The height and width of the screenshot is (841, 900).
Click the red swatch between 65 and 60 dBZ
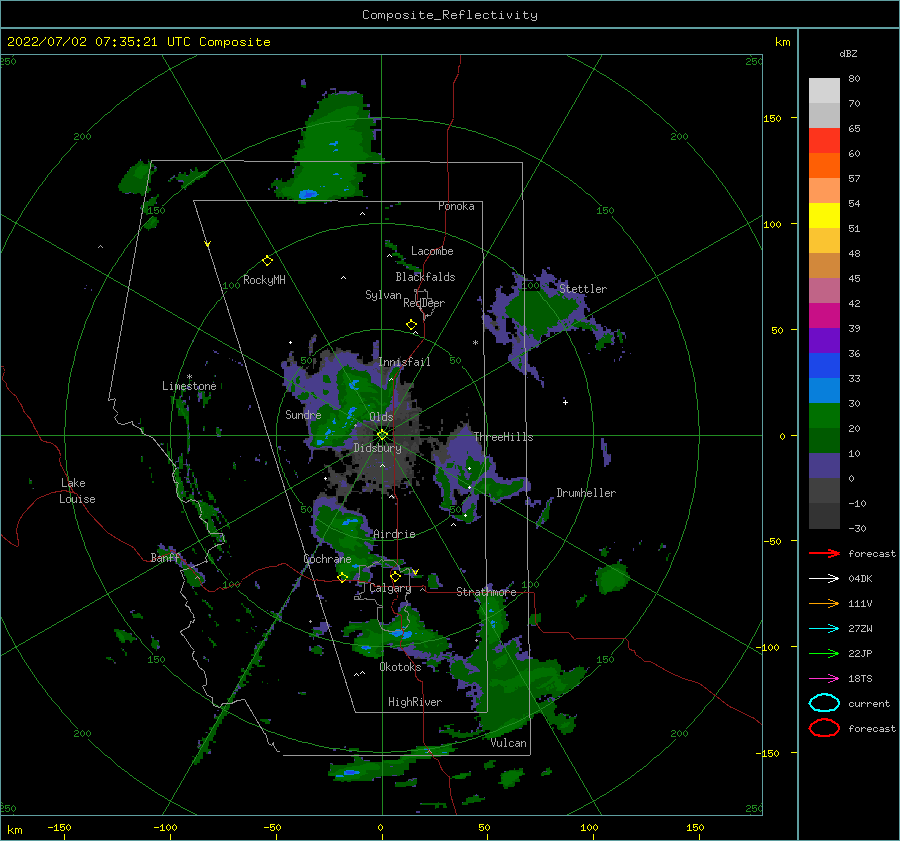[824, 141]
